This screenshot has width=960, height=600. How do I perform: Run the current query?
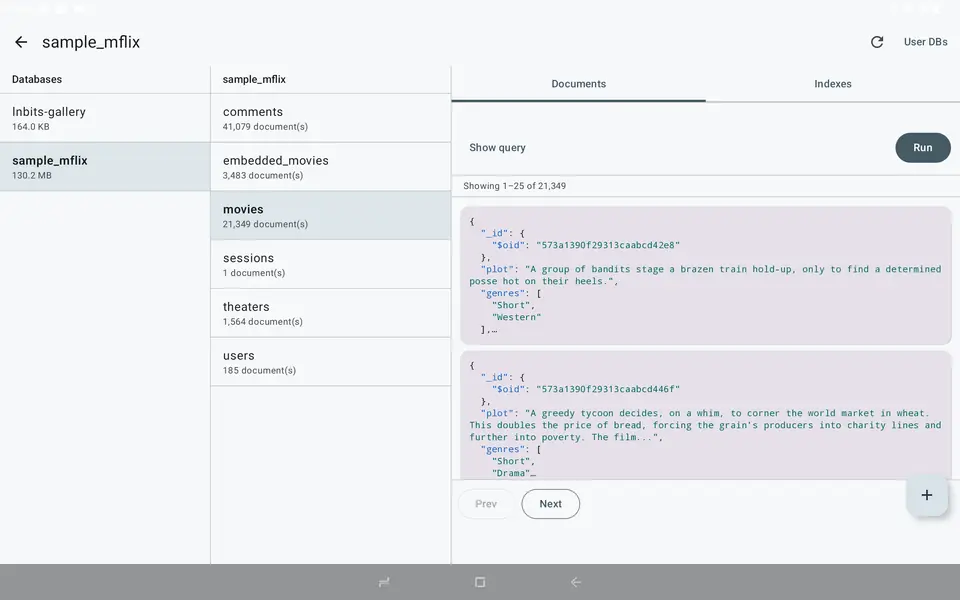coord(923,148)
